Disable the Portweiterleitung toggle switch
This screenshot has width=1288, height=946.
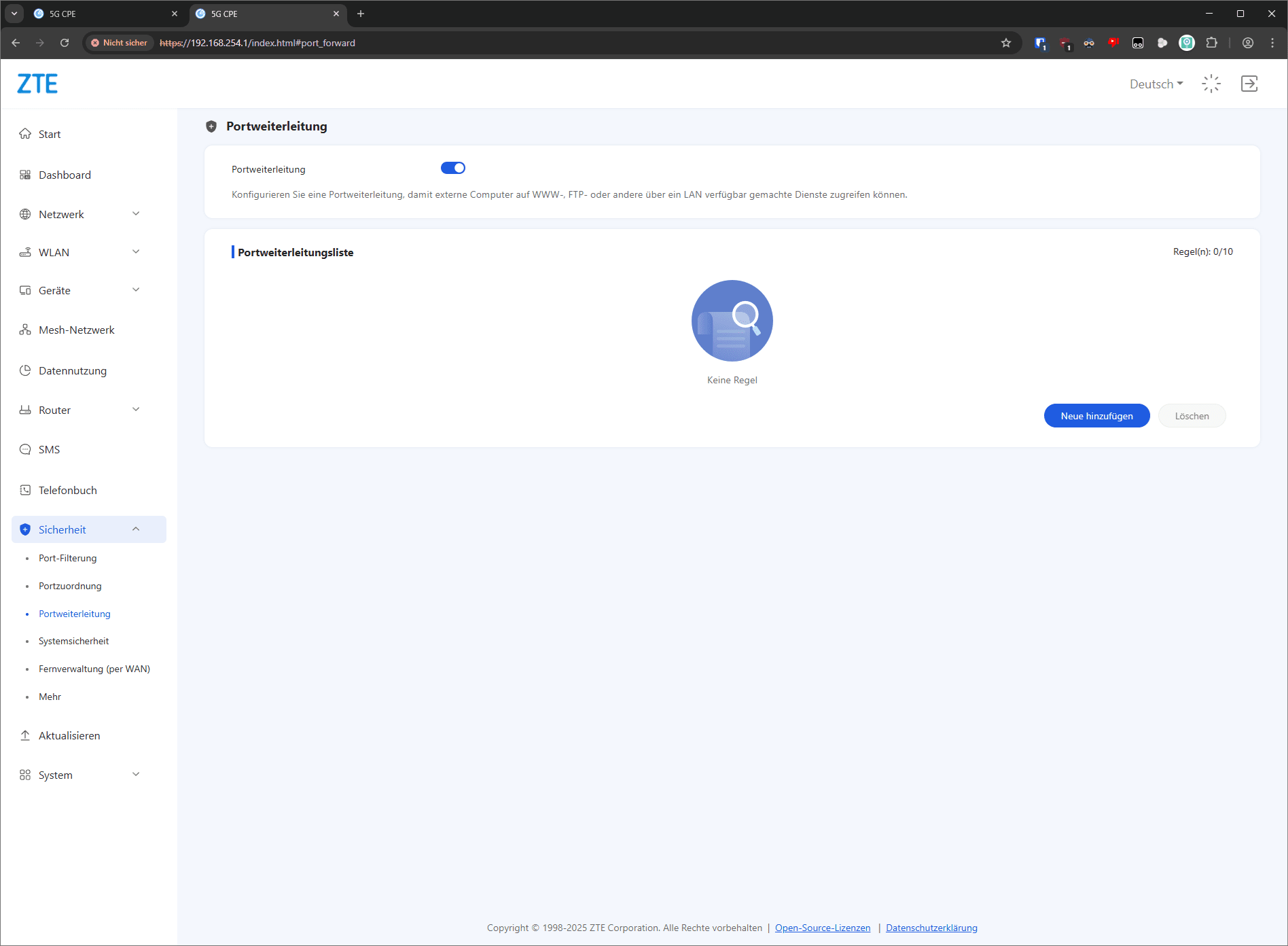tap(452, 168)
